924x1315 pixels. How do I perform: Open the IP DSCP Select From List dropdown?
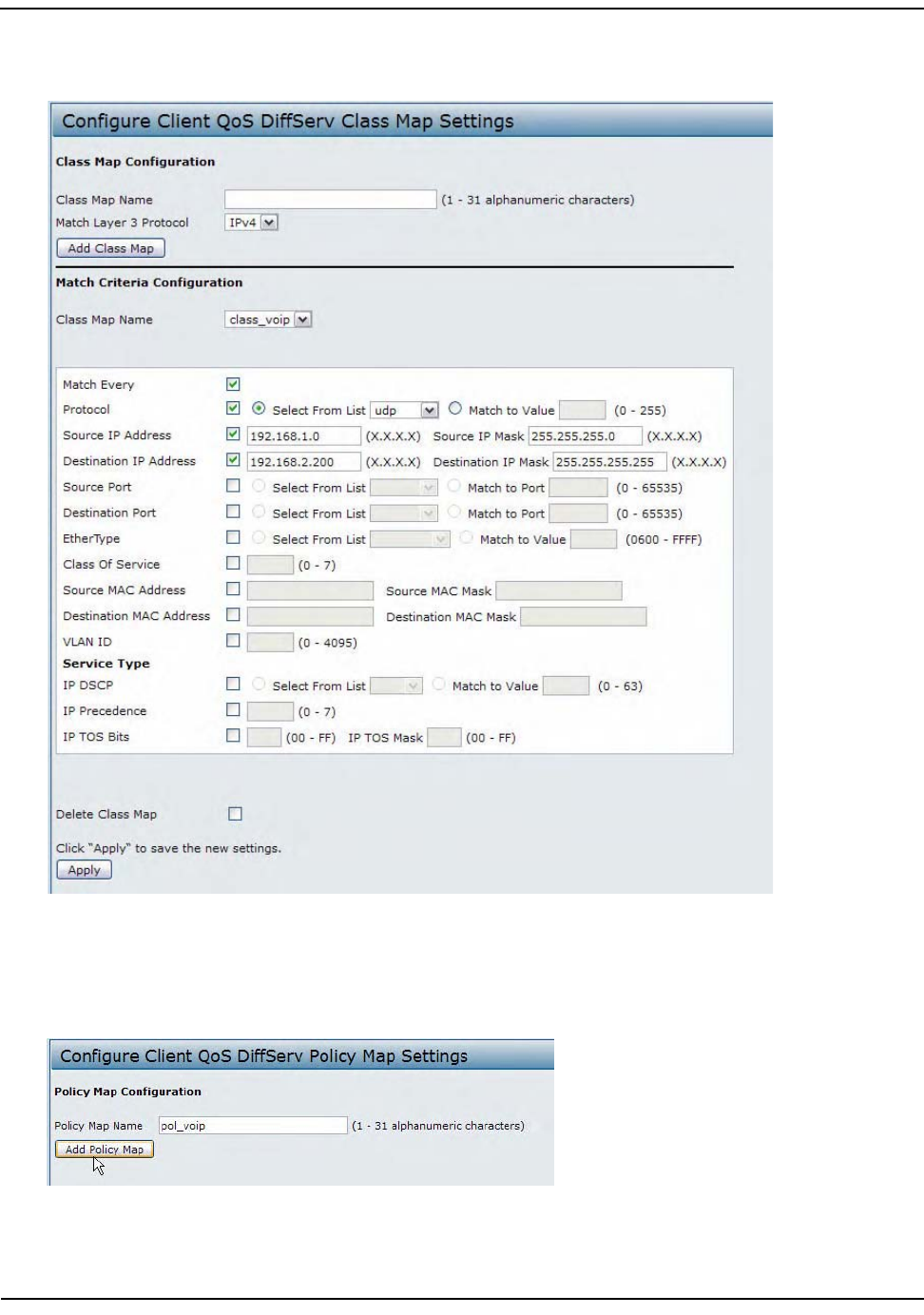coord(396,685)
